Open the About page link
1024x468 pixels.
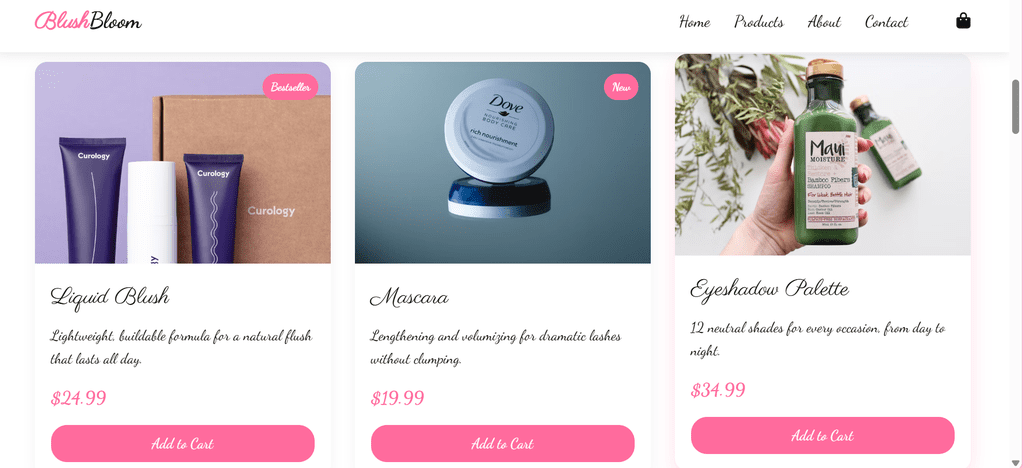[824, 22]
